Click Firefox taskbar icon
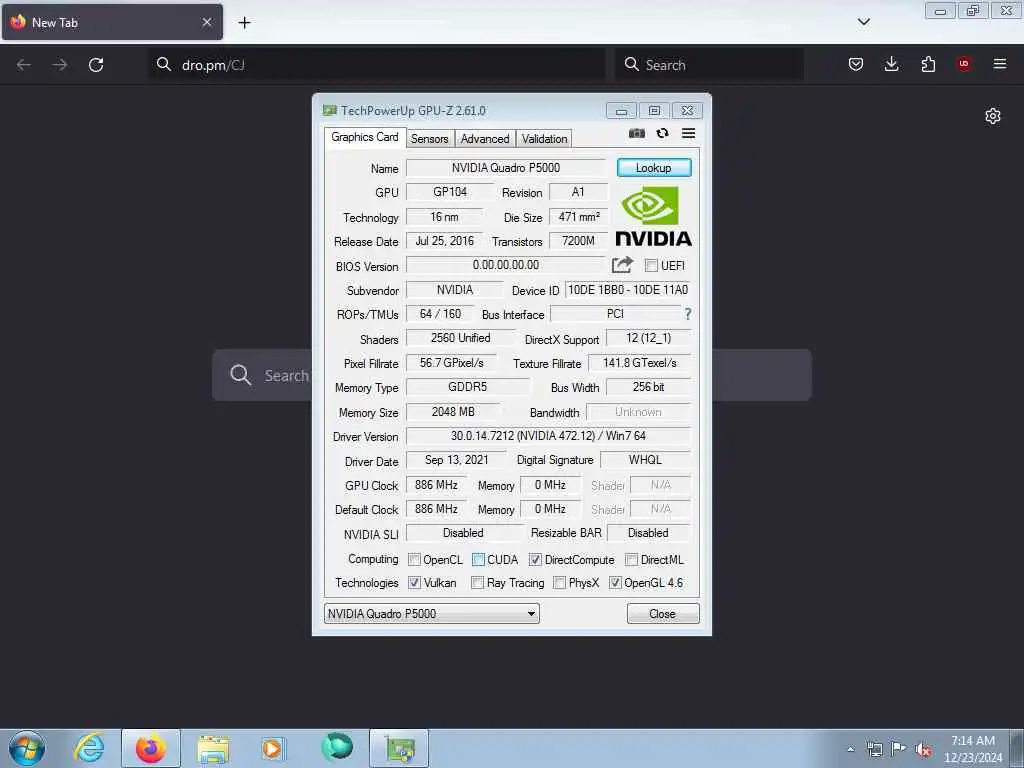 click(151, 748)
